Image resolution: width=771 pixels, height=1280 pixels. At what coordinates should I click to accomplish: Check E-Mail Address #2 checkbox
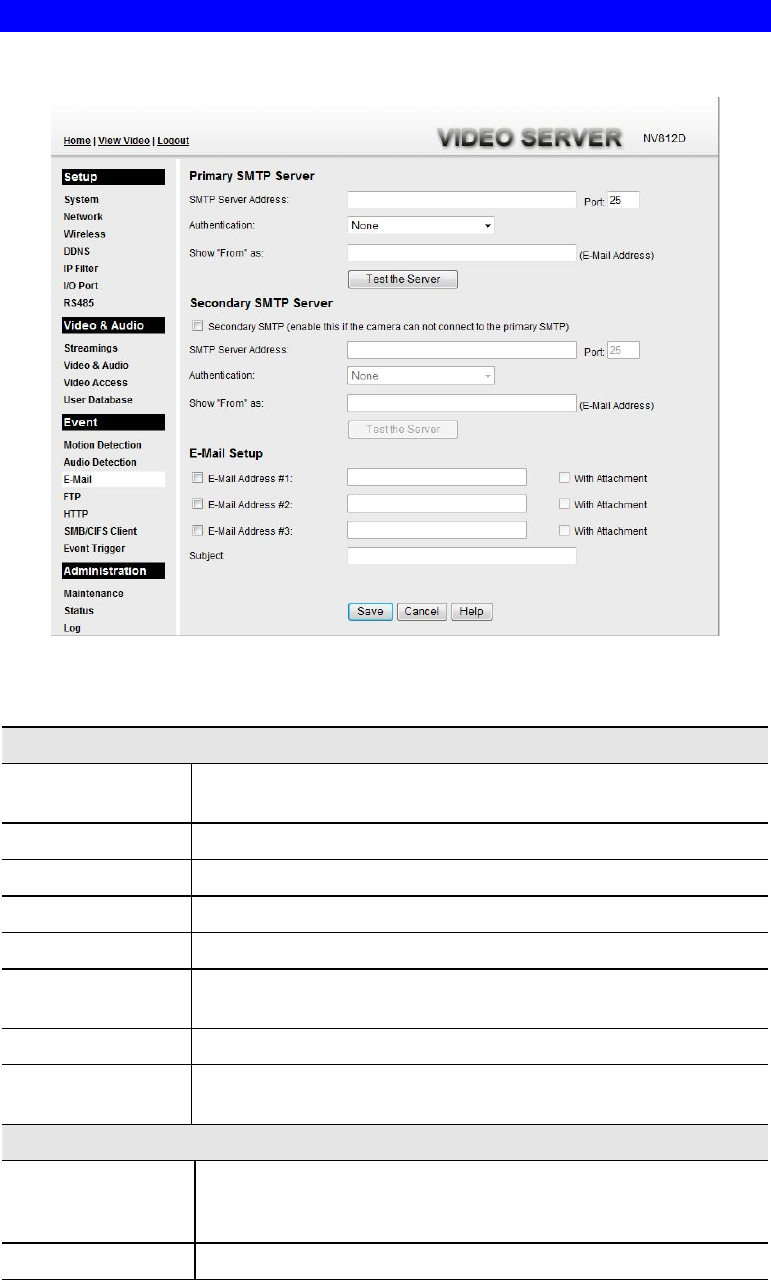(197, 504)
